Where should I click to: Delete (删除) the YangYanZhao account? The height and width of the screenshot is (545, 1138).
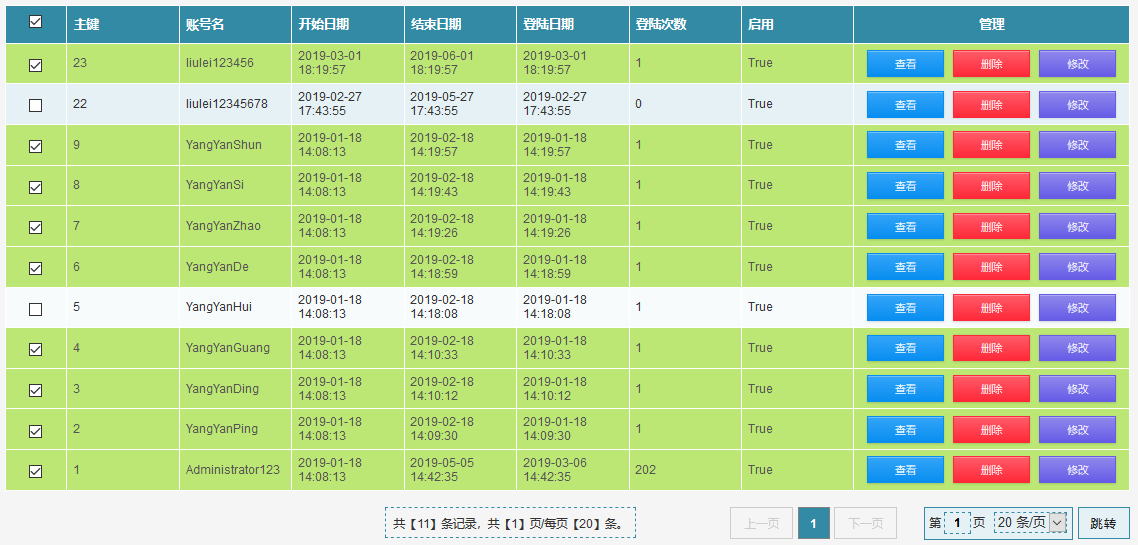pyautogui.click(x=991, y=226)
